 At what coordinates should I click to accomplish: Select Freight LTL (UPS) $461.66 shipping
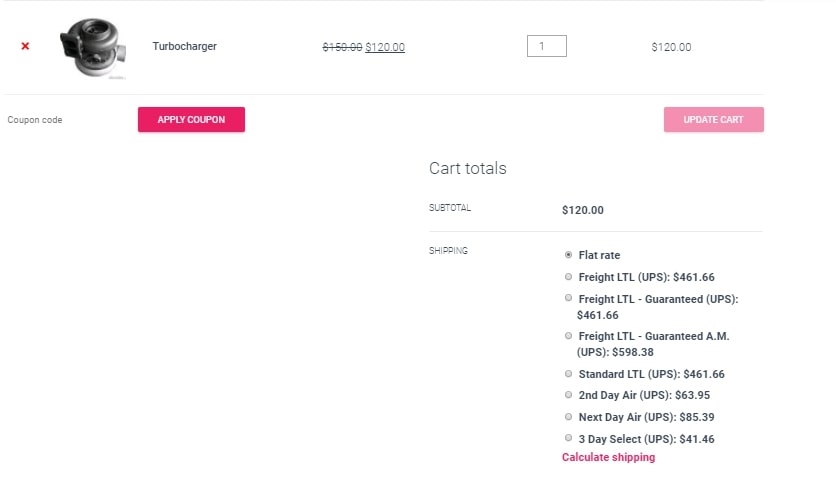click(x=568, y=277)
